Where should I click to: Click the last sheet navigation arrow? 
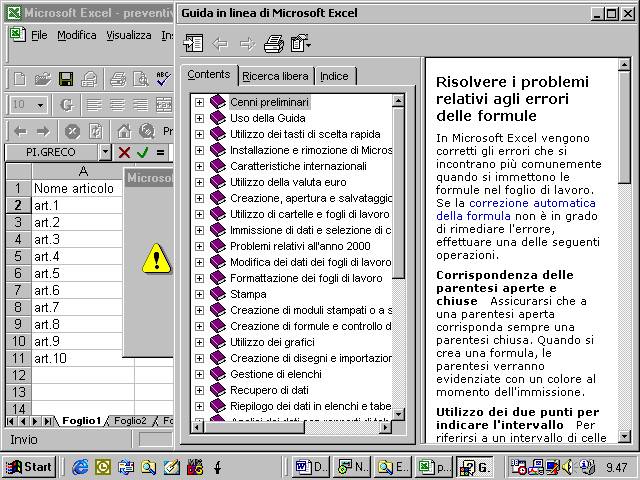click(x=48, y=421)
